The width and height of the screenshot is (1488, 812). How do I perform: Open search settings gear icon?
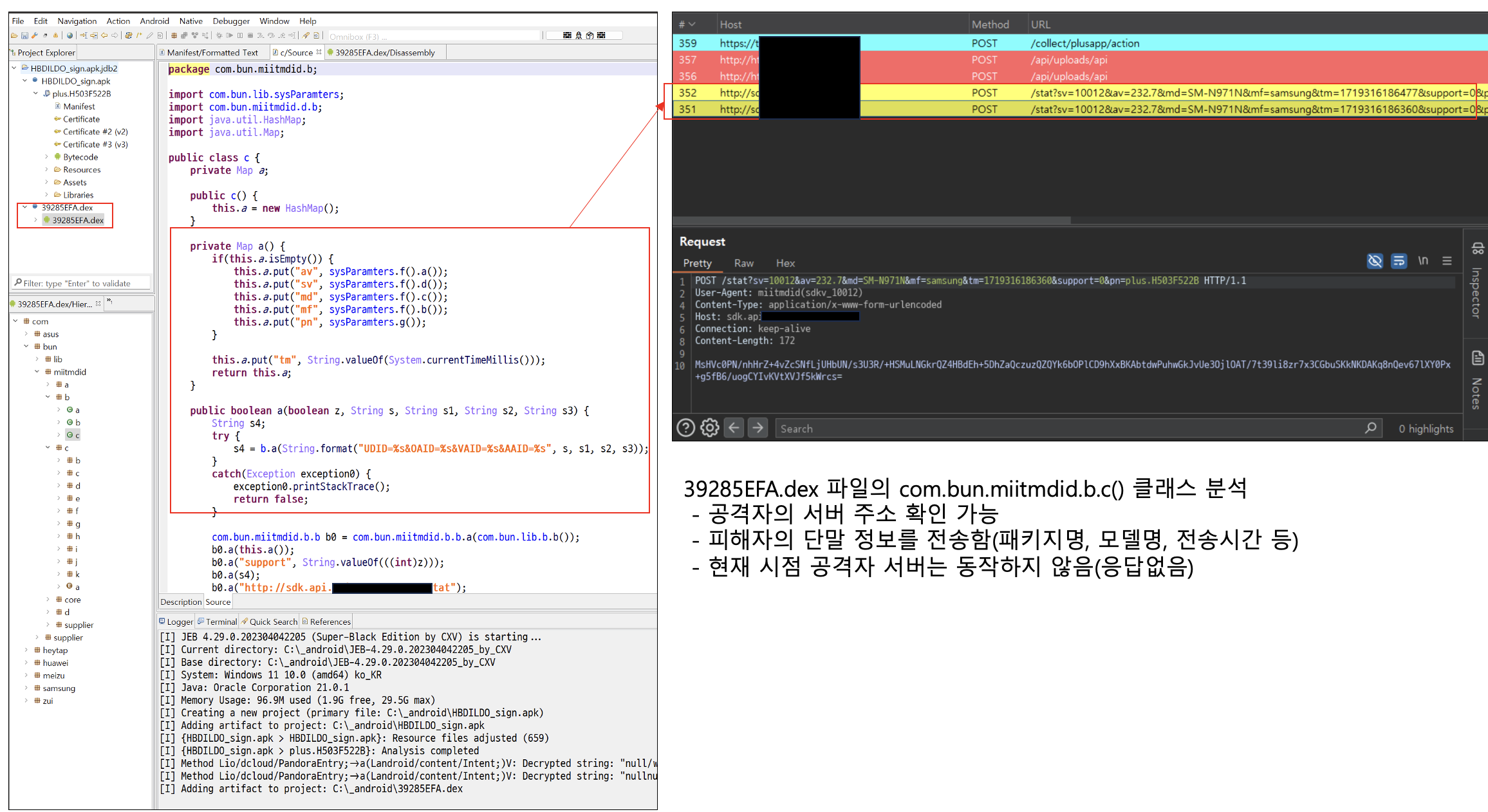tap(709, 428)
